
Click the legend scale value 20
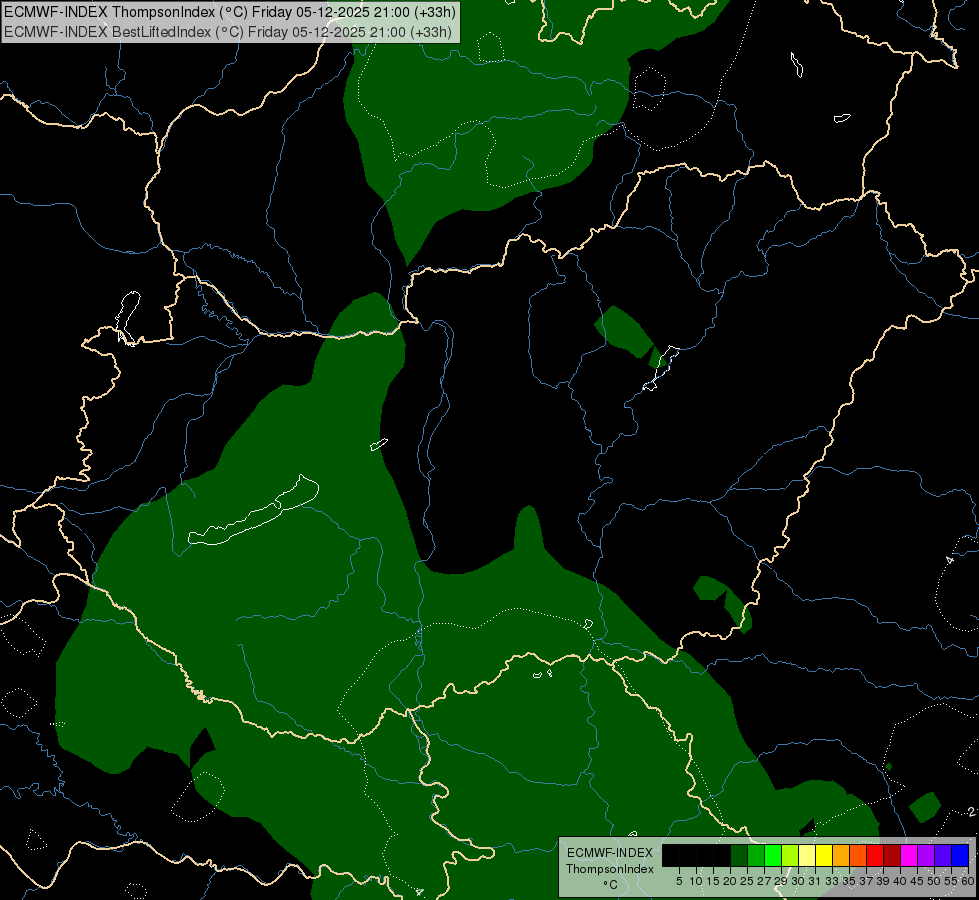point(731,881)
